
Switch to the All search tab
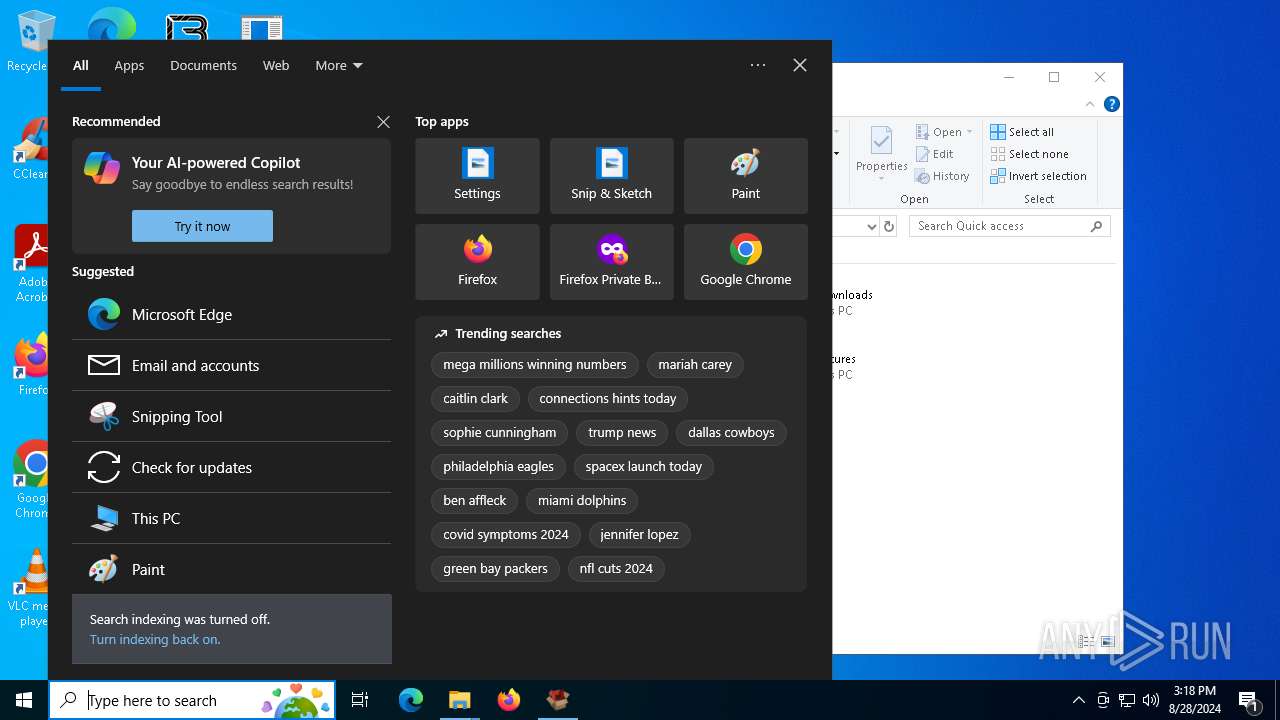[x=81, y=65]
